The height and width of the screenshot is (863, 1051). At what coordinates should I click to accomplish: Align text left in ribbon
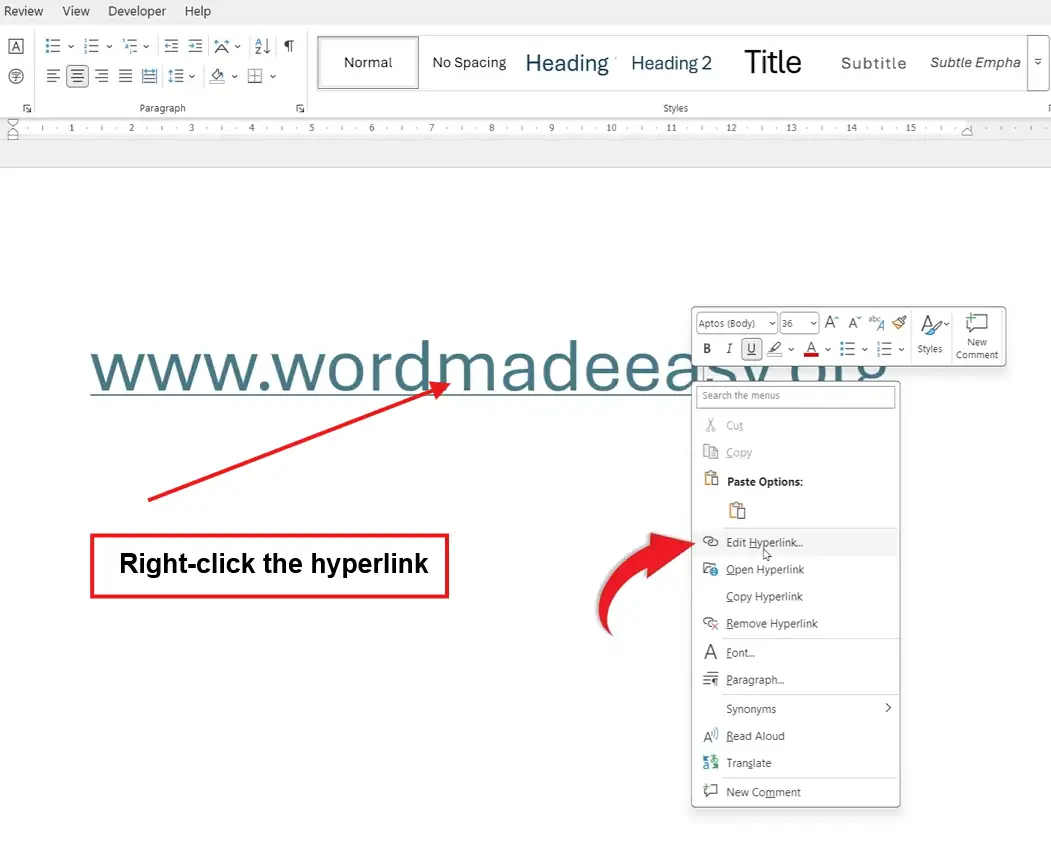53,76
